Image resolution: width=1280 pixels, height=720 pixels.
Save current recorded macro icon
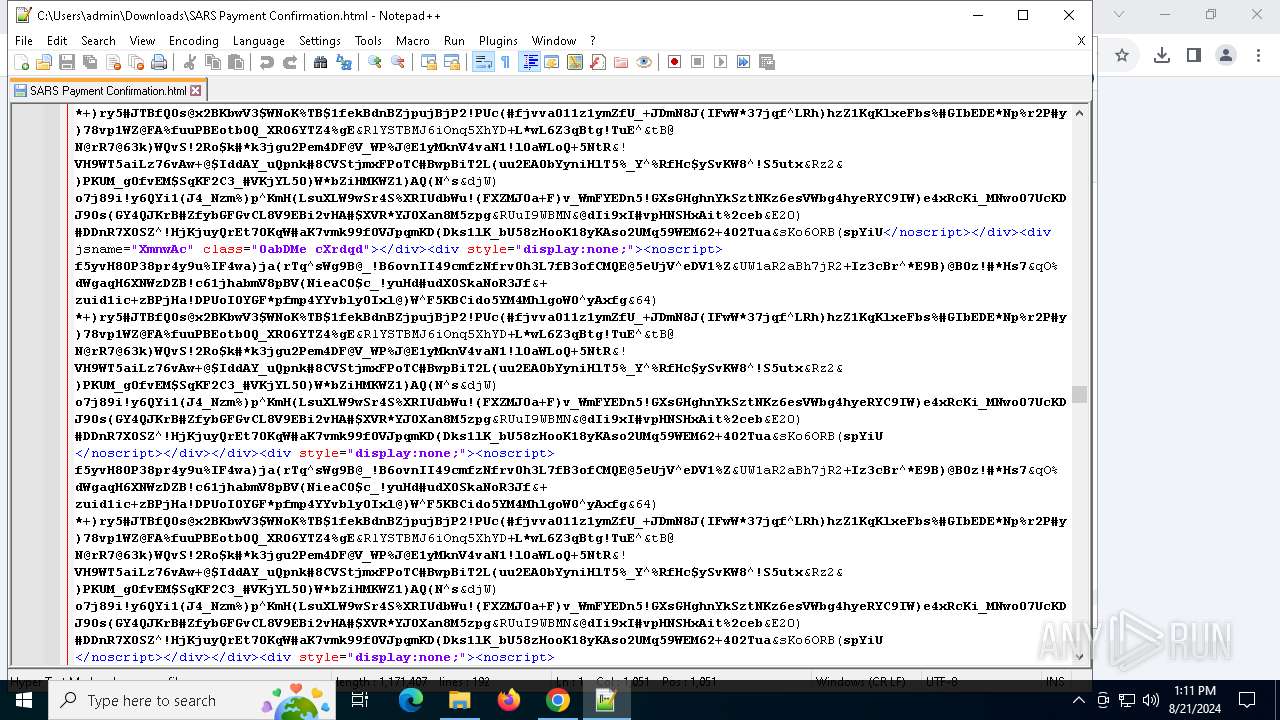click(767, 62)
